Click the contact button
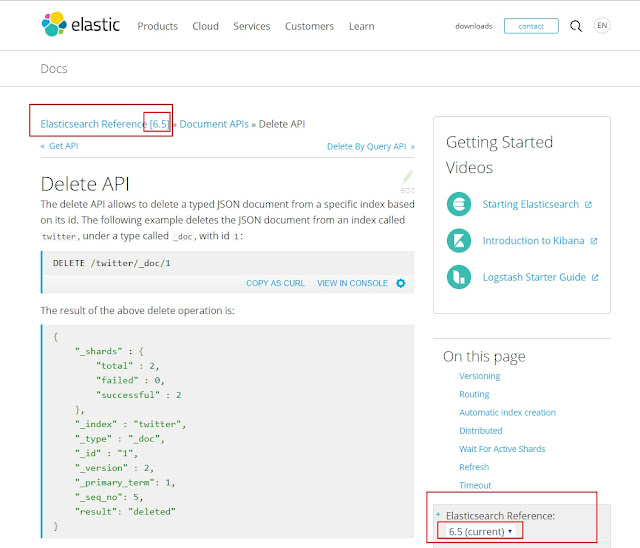640x548 pixels. click(x=531, y=26)
